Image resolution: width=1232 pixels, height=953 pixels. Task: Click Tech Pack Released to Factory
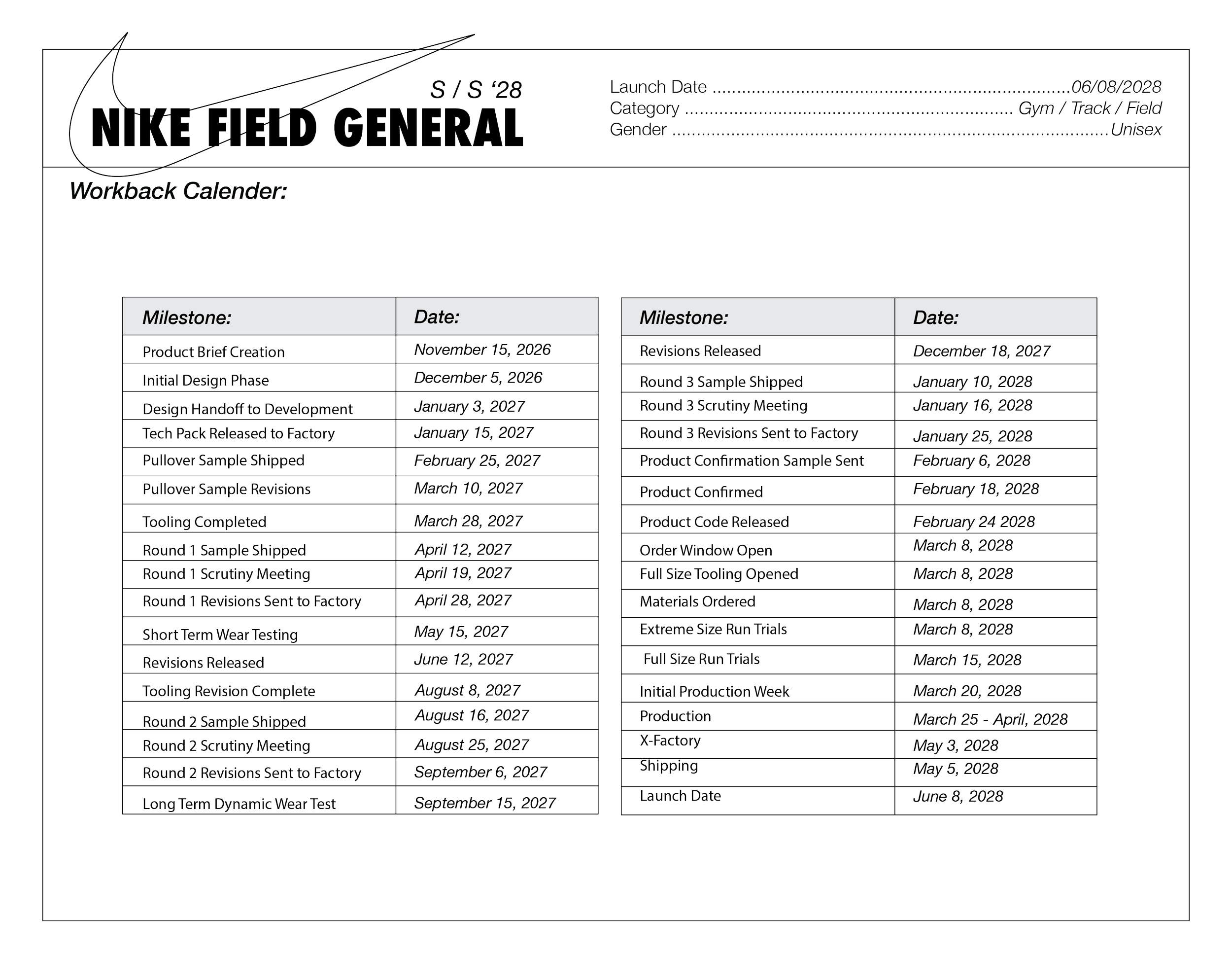click(x=239, y=433)
